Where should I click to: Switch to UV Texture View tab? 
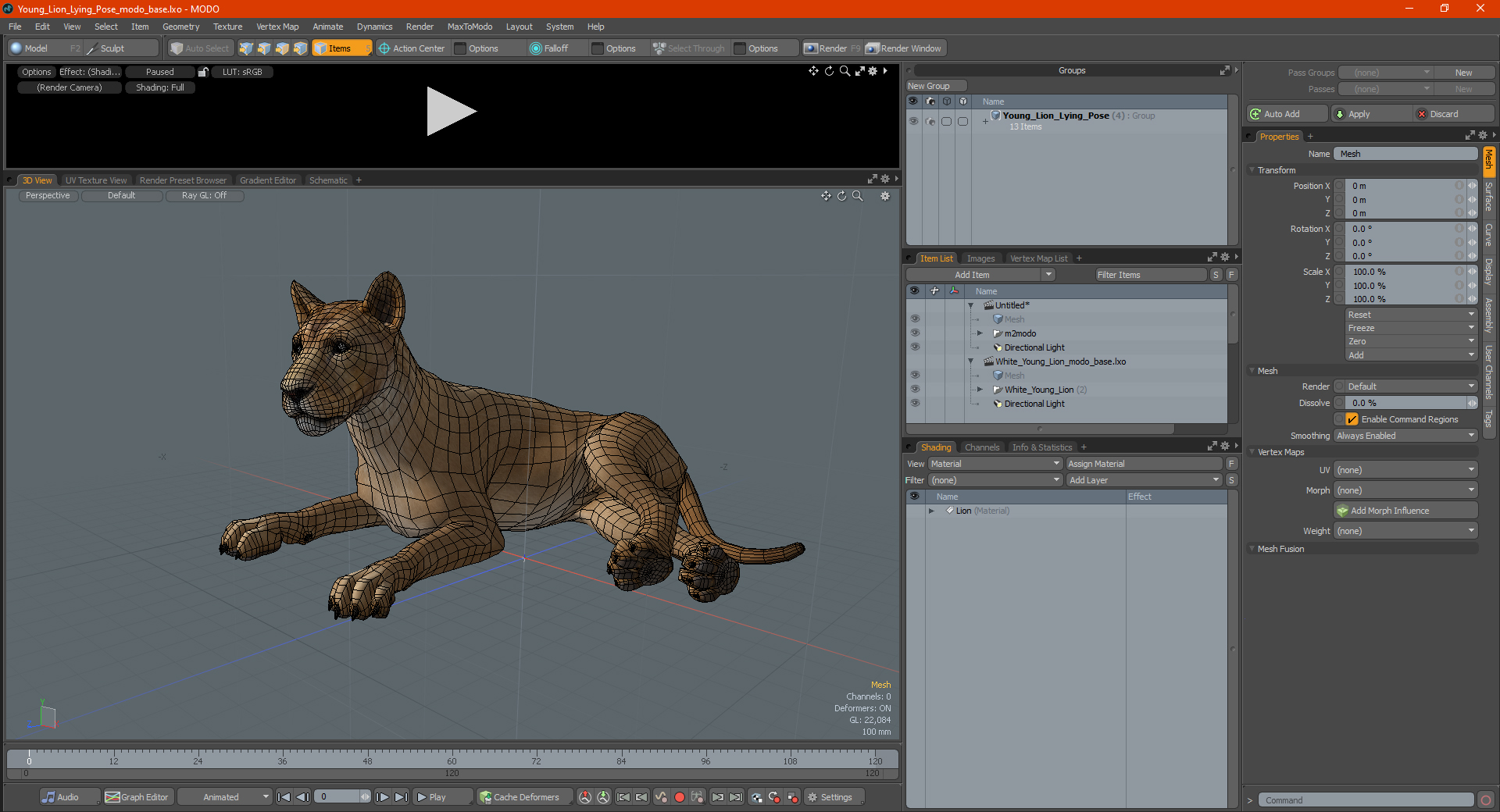(96, 180)
